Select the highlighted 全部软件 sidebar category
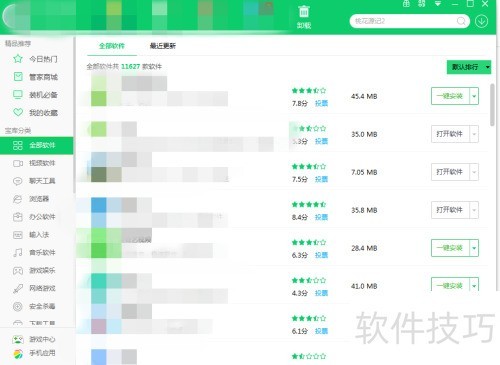The height and width of the screenshot is (365, 500). tap(37, 145)
